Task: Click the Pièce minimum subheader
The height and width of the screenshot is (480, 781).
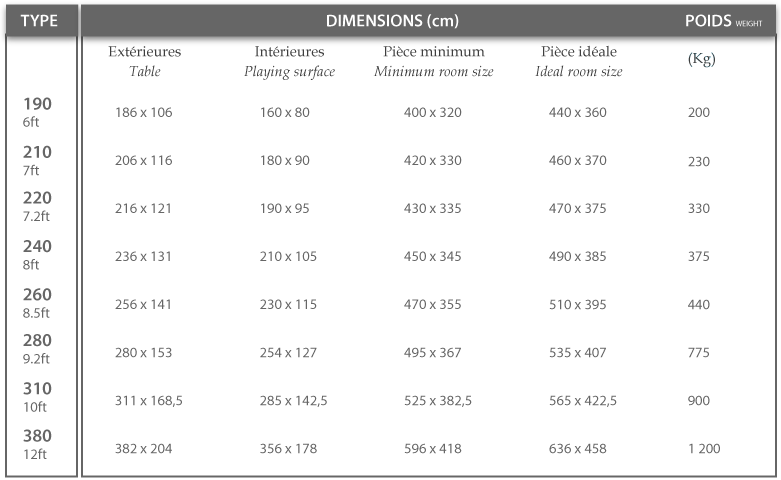Action: click(x=434, y=61)
